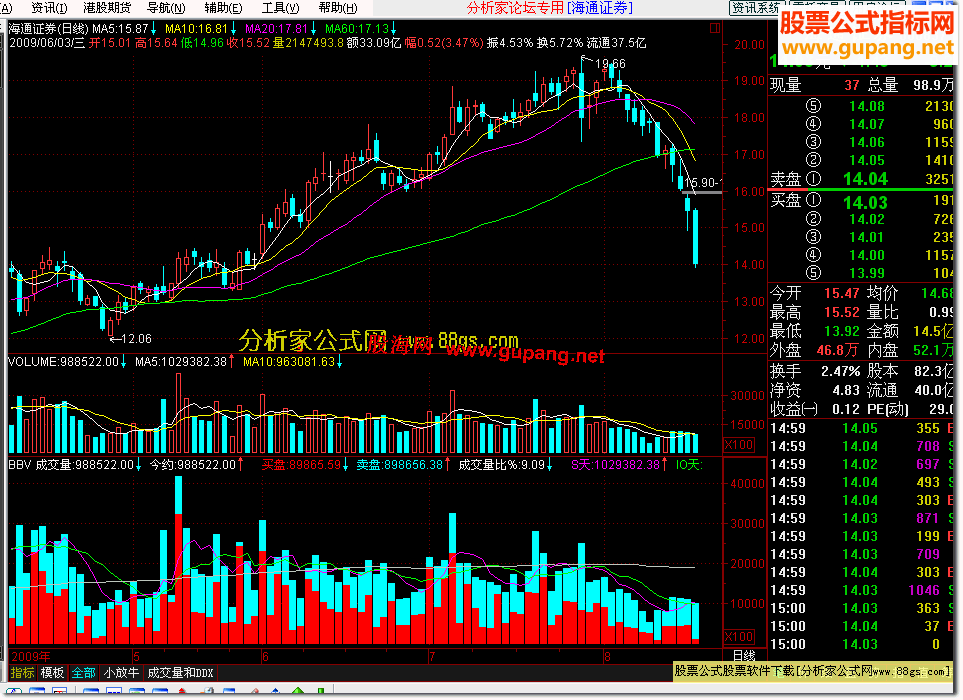The height and width of the screenshot is (700, 963).
Task: Open the 港股期货 menu
Action: click(107, 8)
